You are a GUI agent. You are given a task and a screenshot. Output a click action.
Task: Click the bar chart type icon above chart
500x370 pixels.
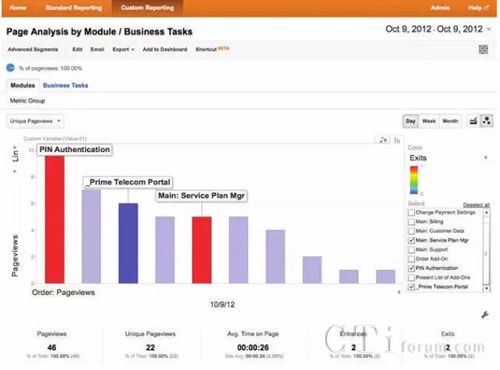[x=397, y=140]
